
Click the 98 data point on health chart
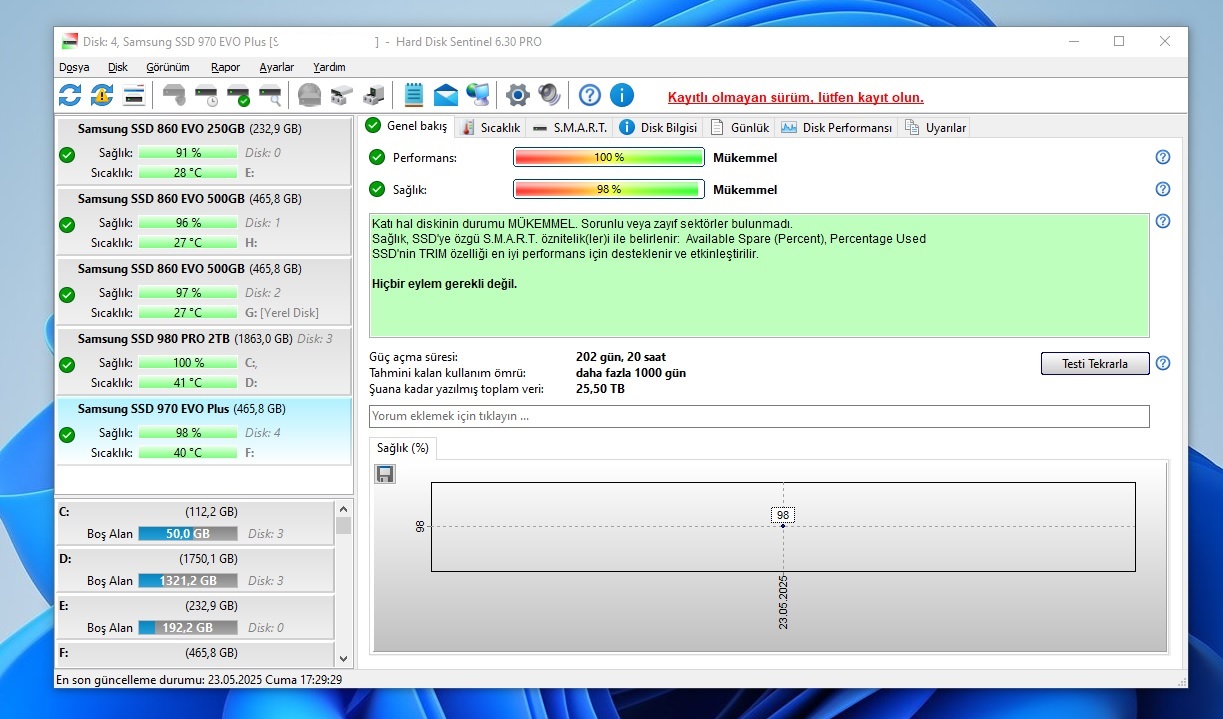click(783, 525)
